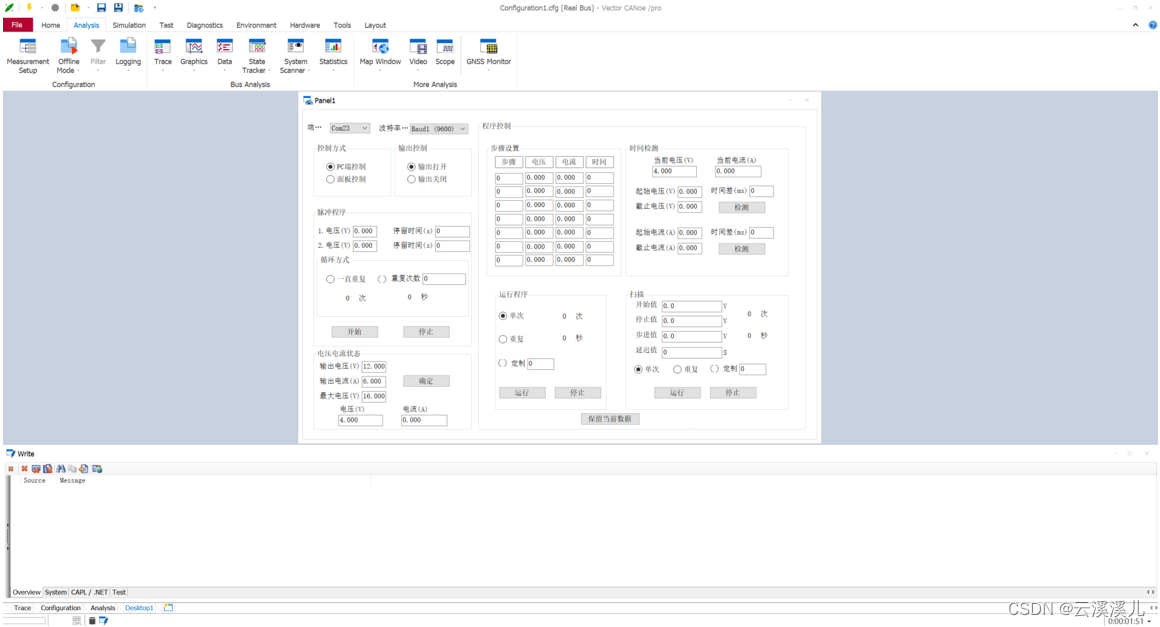Open the Graphics window icon
The image size is (1160, 627).
click(x=194, y=49)
